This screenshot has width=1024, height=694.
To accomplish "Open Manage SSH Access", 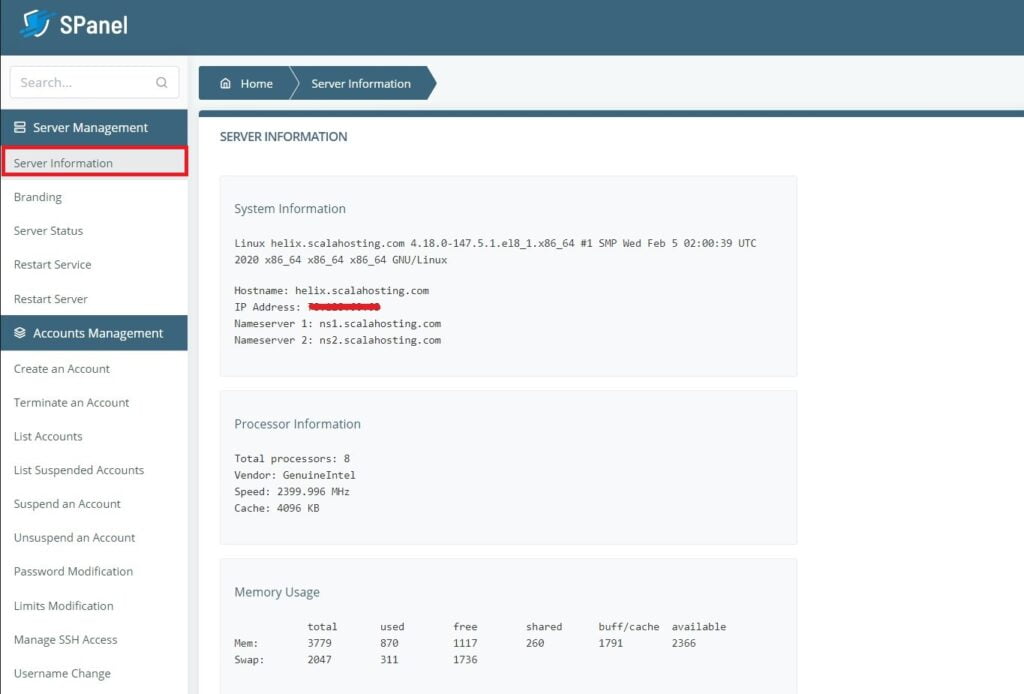I will (64, 639).
